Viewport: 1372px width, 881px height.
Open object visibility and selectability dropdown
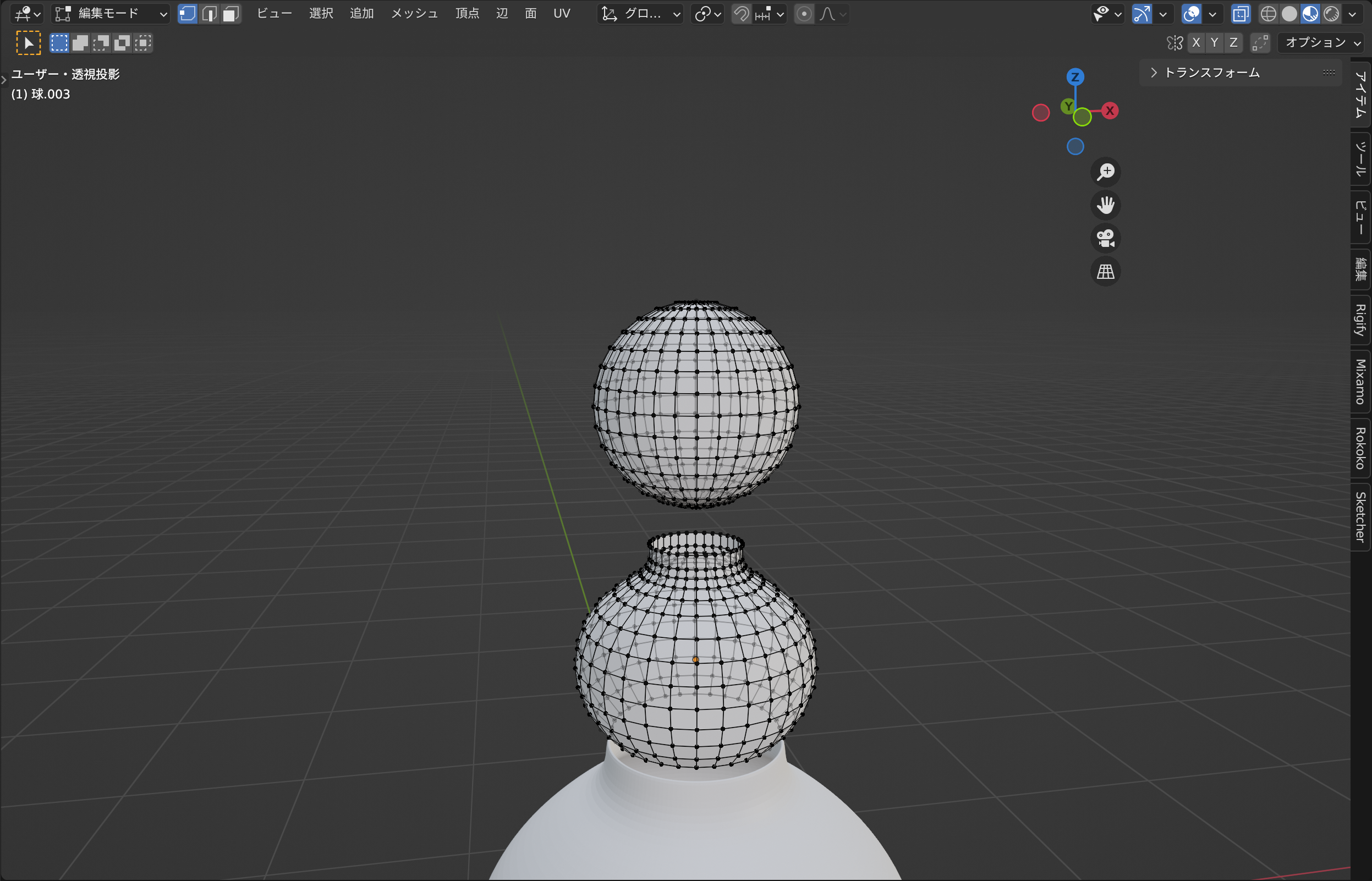1107,14
